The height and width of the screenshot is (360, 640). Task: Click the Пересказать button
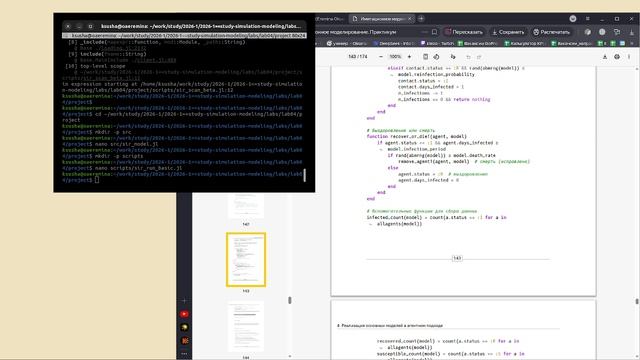tap(464, 32)
